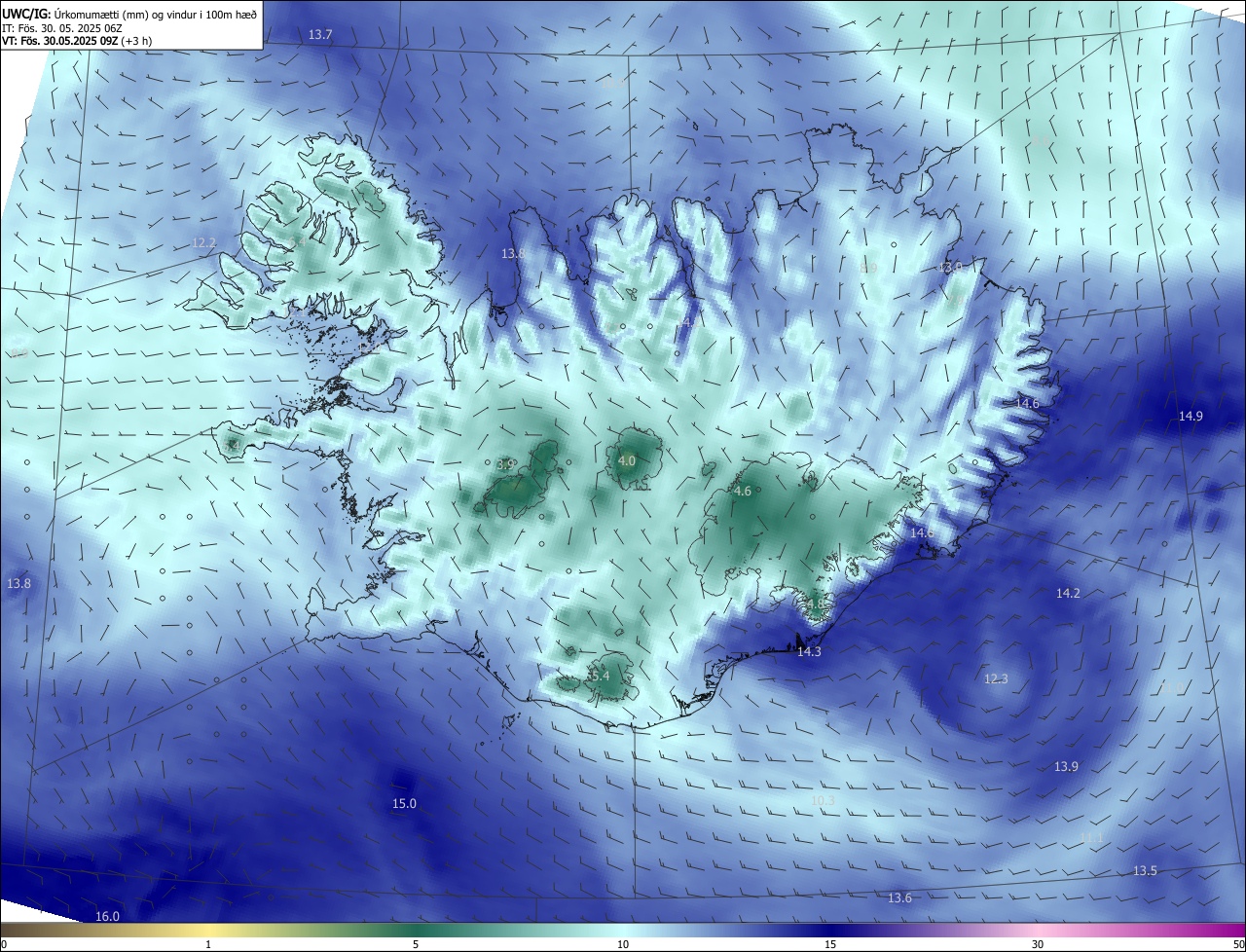Click the 50 tick on the color scale
Viewport: 1246px width, 952px height.
tap(1238, 944)
